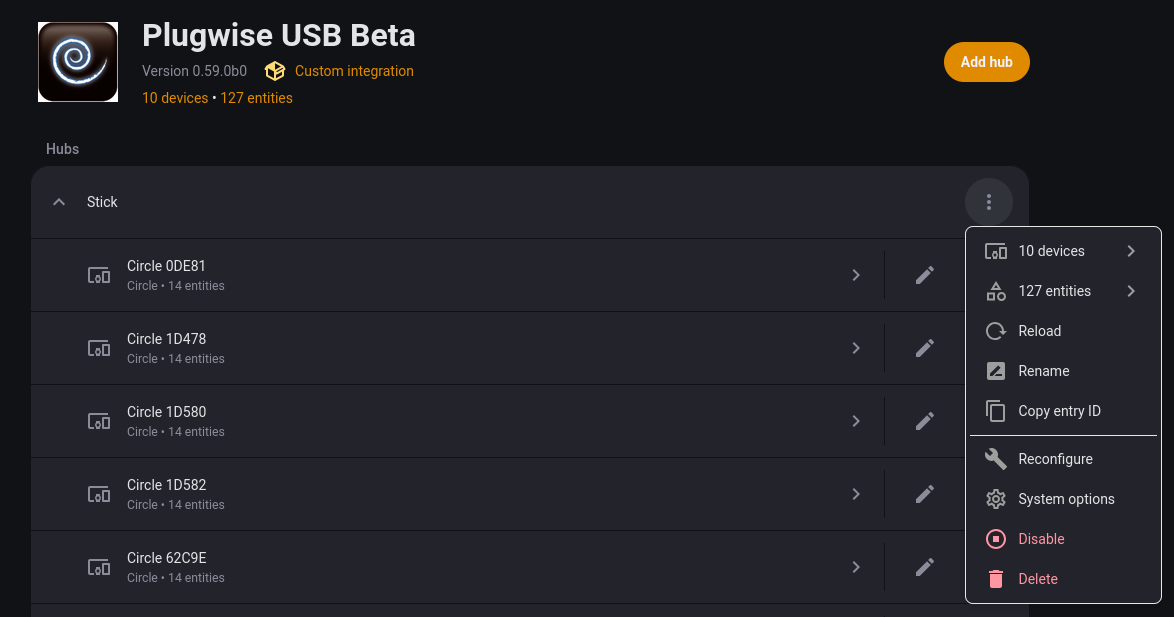
Task: Choose Rename in the context menu
Action: click(1043, 371)
